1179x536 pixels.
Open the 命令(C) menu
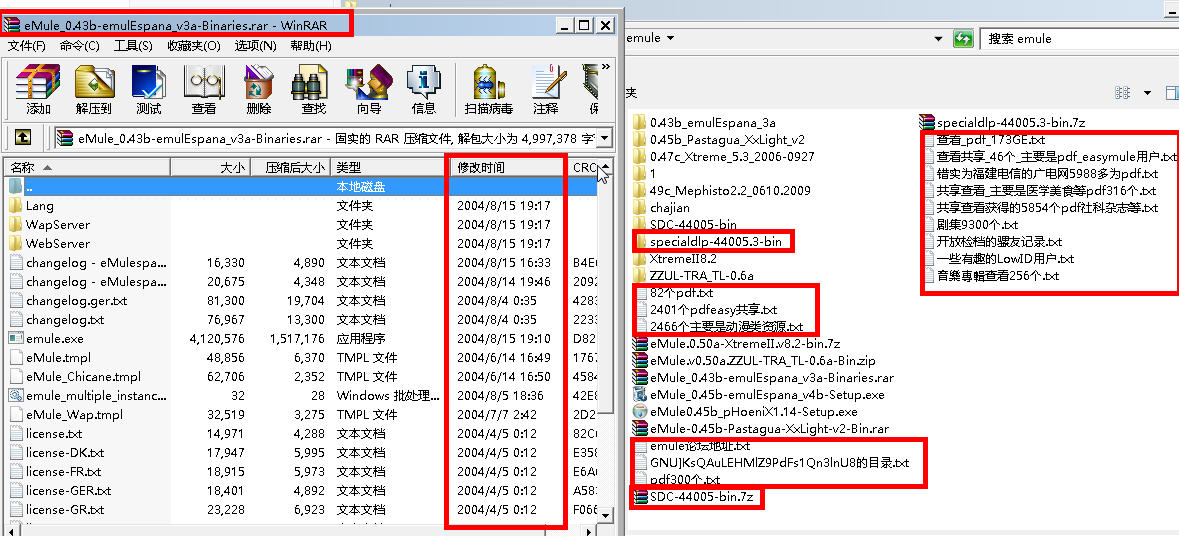pyautogui.click(x=80, y=46)
